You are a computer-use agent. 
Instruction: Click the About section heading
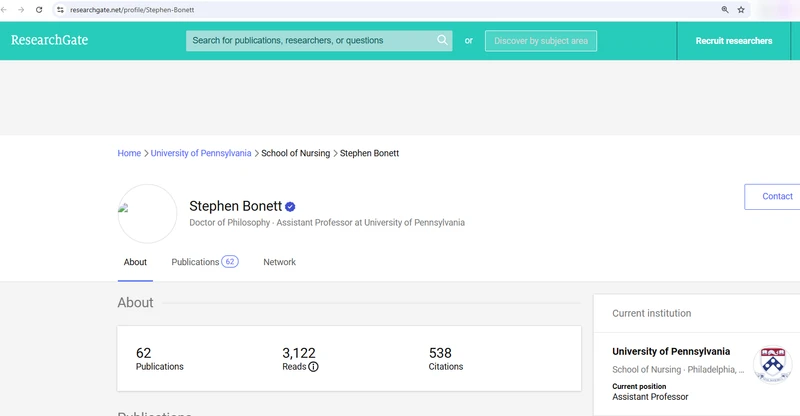pyautogui.click(x=135, y=303)
